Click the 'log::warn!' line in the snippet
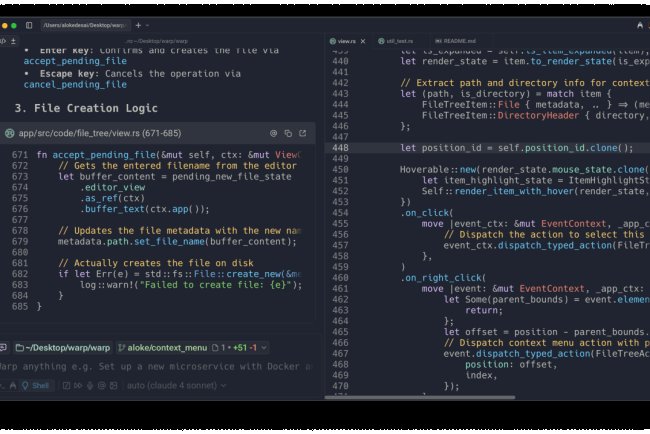 tap(191, 285)
